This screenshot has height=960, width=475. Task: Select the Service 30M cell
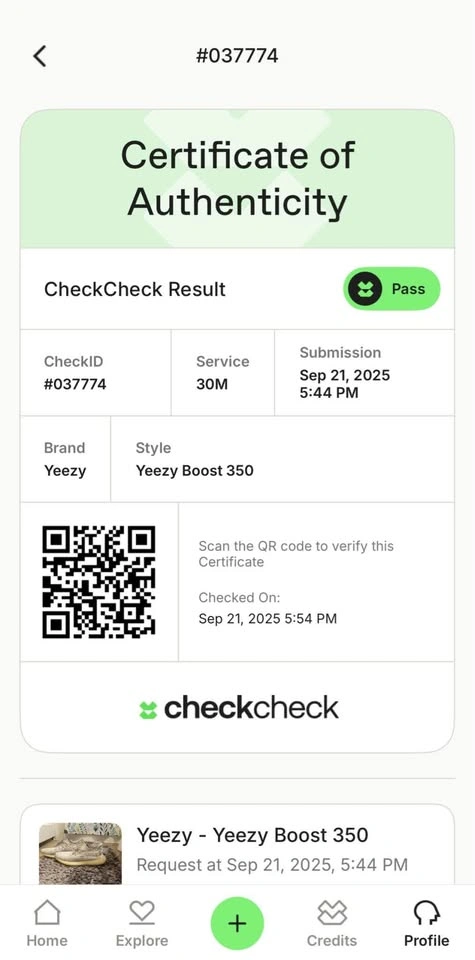click(223, 373)
